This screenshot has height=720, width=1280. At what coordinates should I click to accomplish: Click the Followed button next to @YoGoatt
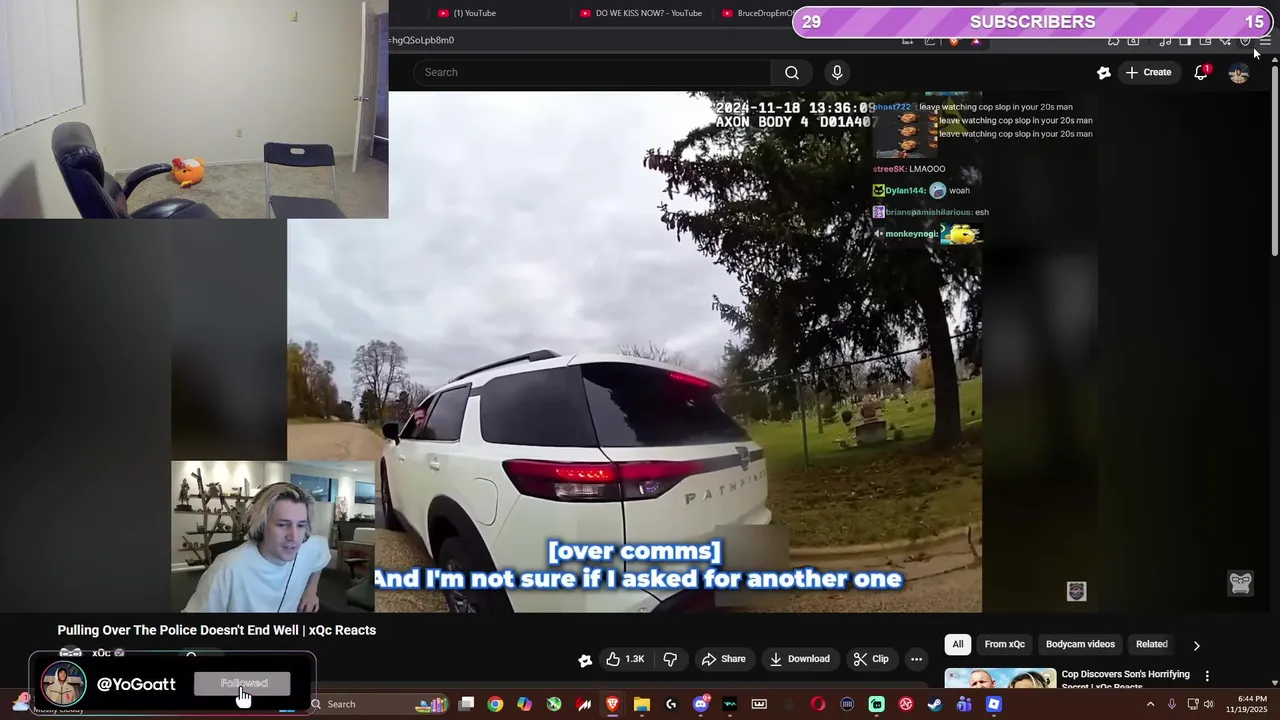[x=244, y=684]
